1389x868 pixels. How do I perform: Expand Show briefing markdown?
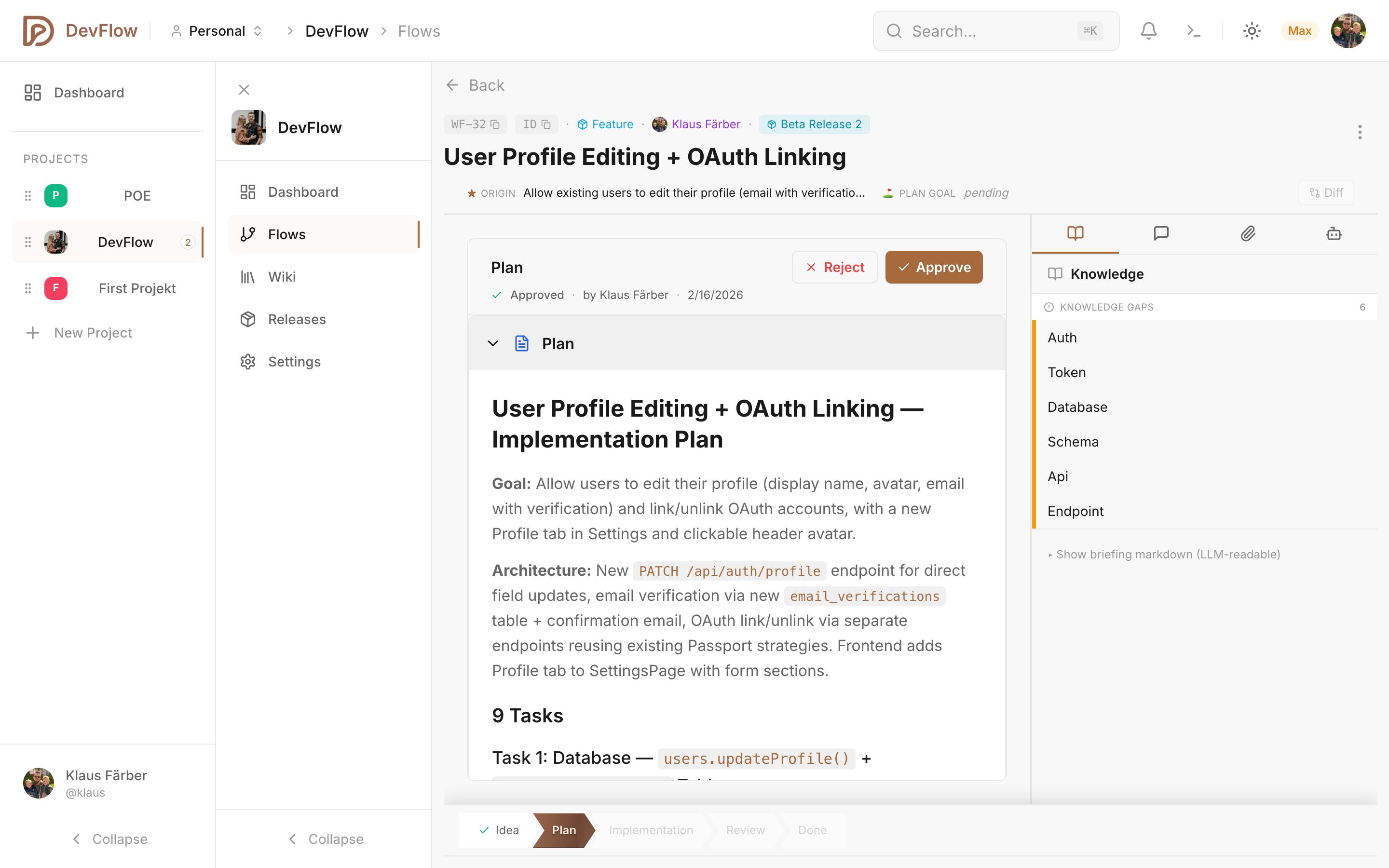click(1164, 555)
